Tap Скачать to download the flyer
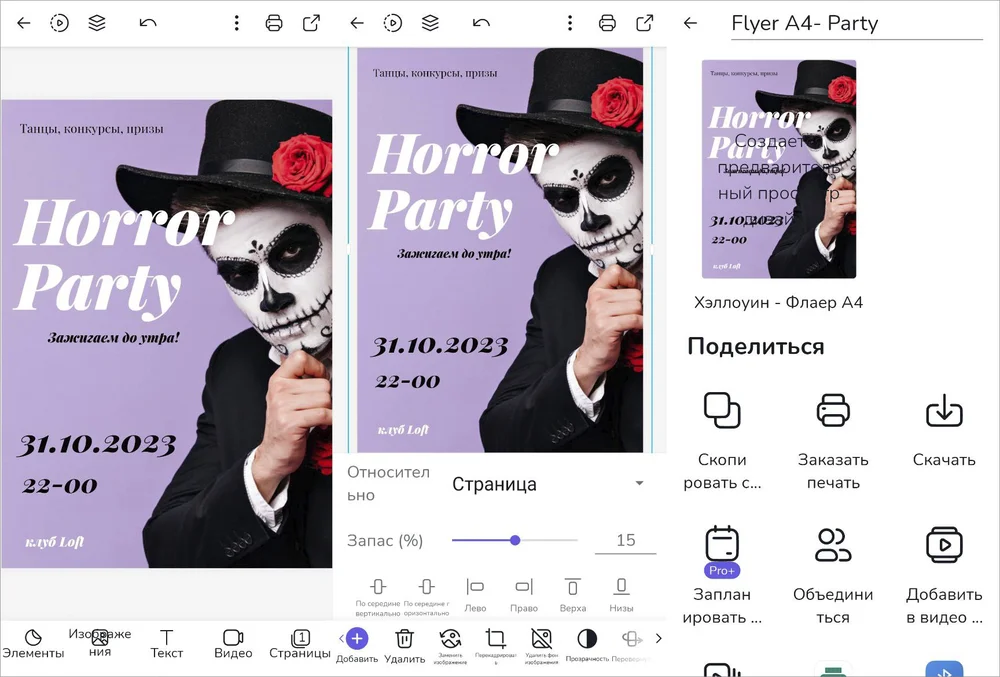This screenshot has width=1000, height=677. tap(943, 428)
